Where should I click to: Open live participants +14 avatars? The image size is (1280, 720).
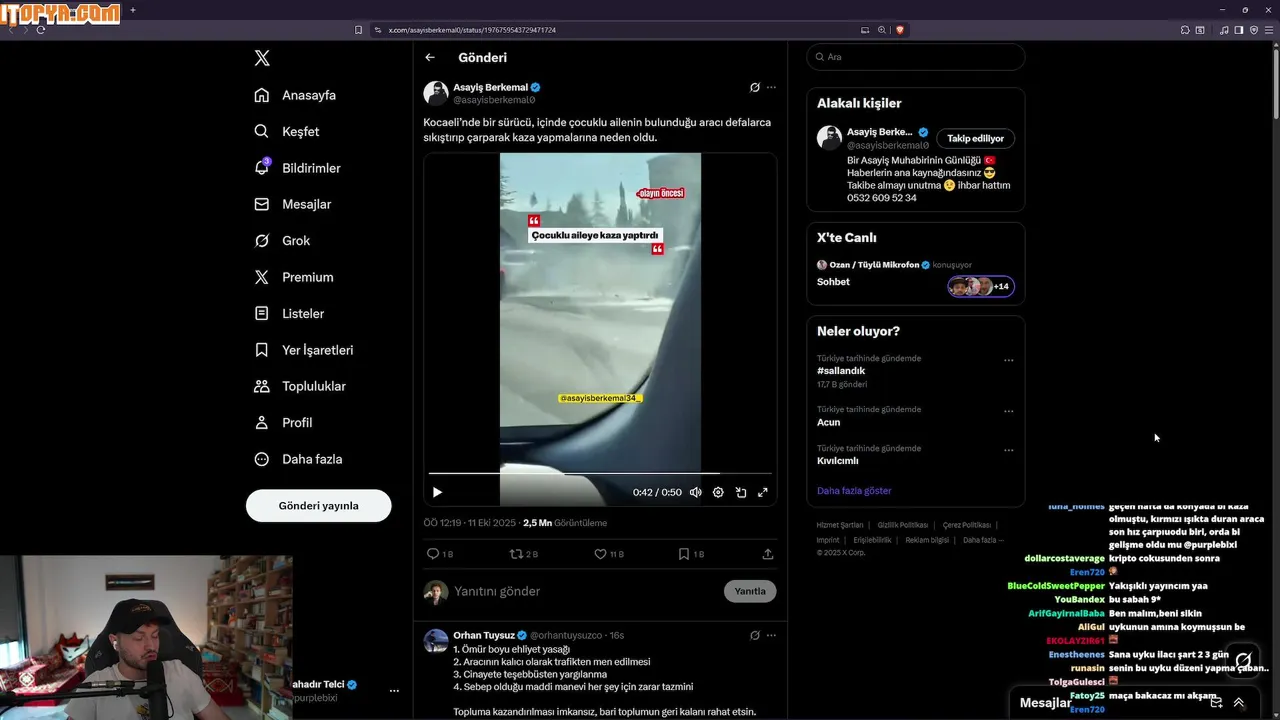pos(981,287)
